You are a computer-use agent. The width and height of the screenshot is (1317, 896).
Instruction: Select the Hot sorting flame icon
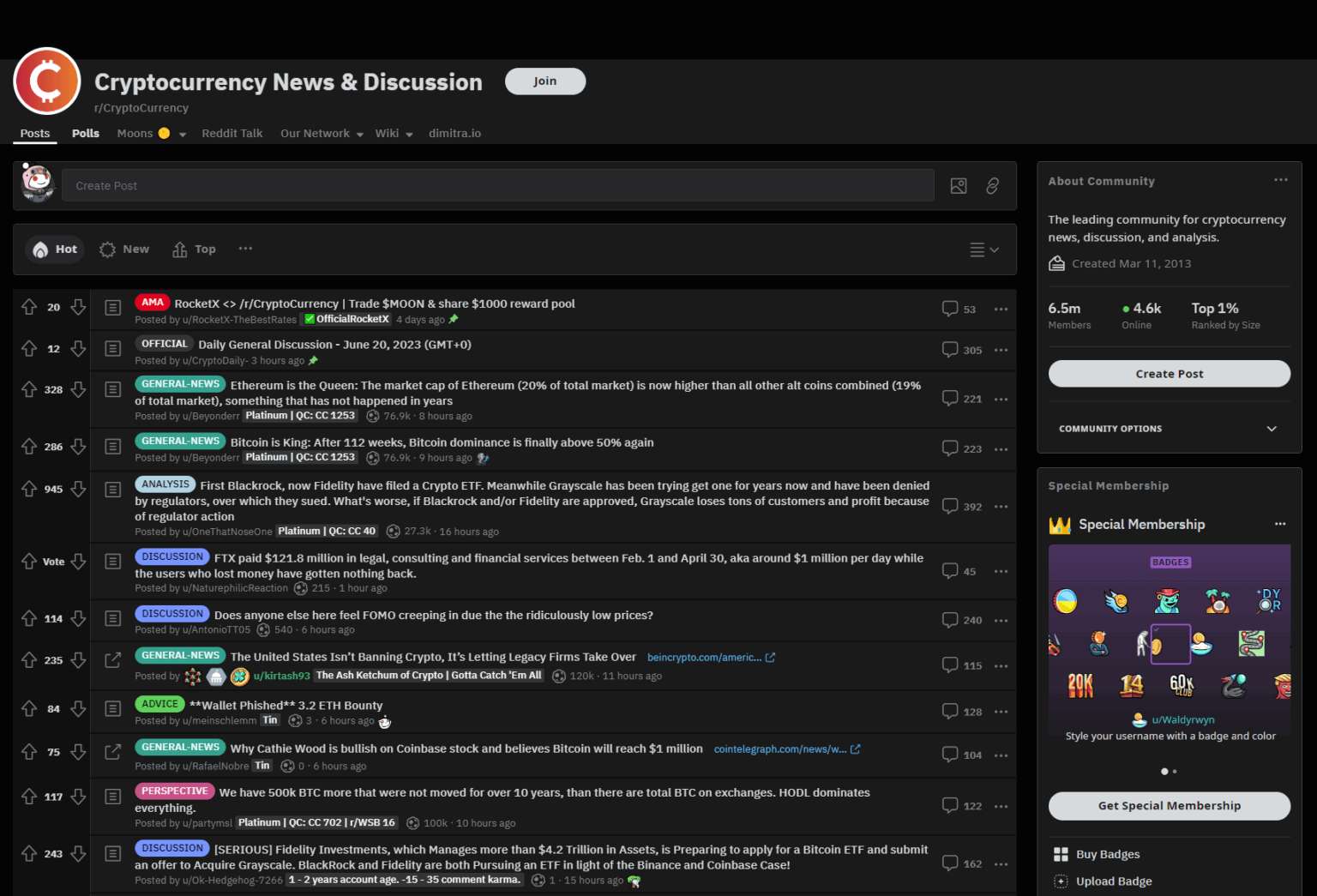point(40,249)
